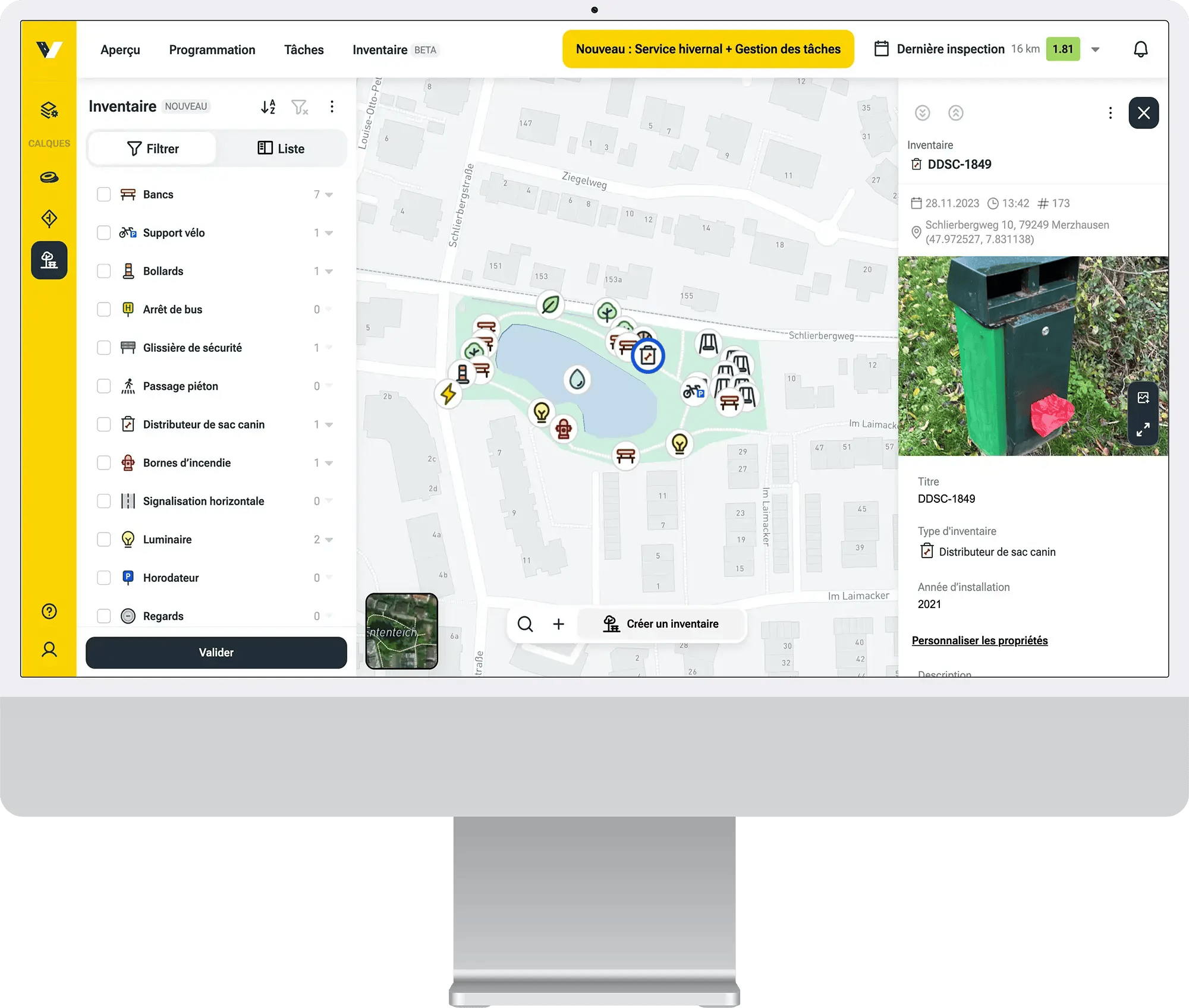The height and width of the screenshot is (1008, 1189).
Task: Open the Dernière inspection dropdown arrow
Action: 1096,49
